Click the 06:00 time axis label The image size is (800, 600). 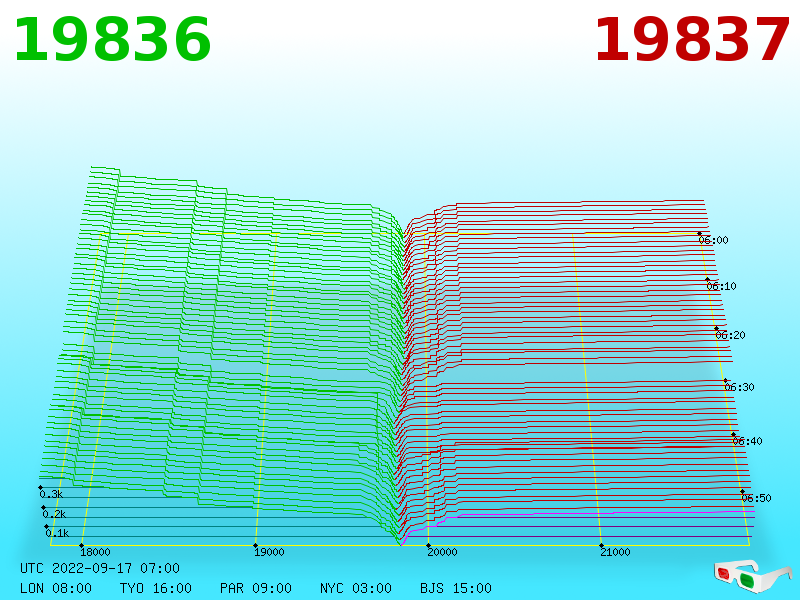tap(714, 240)
